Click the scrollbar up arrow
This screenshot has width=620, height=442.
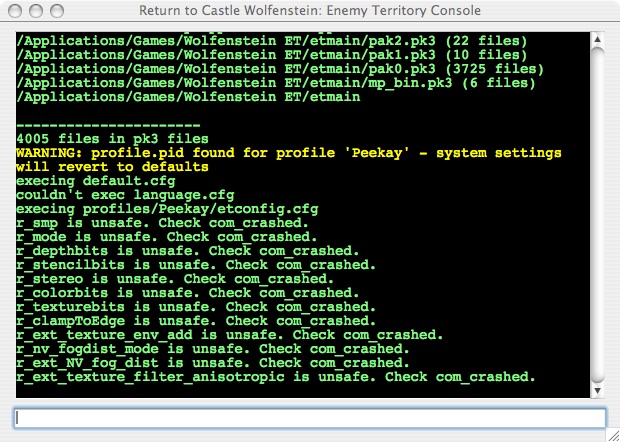pos(597,39)
